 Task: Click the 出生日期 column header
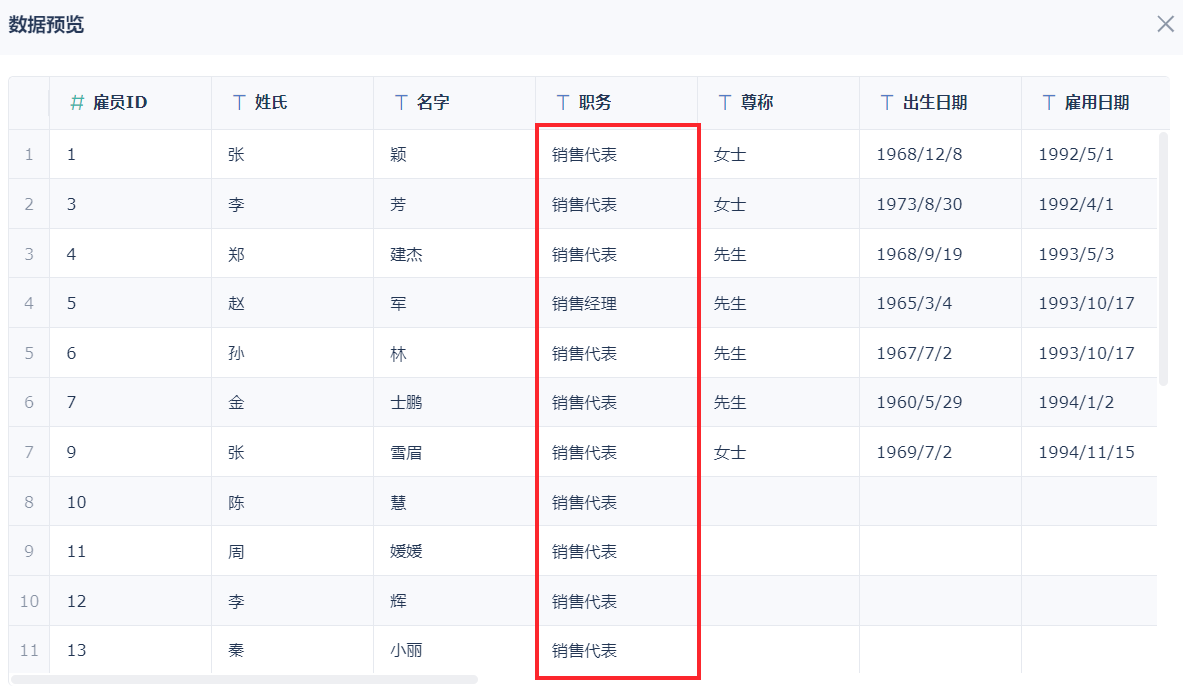point(935,102)
